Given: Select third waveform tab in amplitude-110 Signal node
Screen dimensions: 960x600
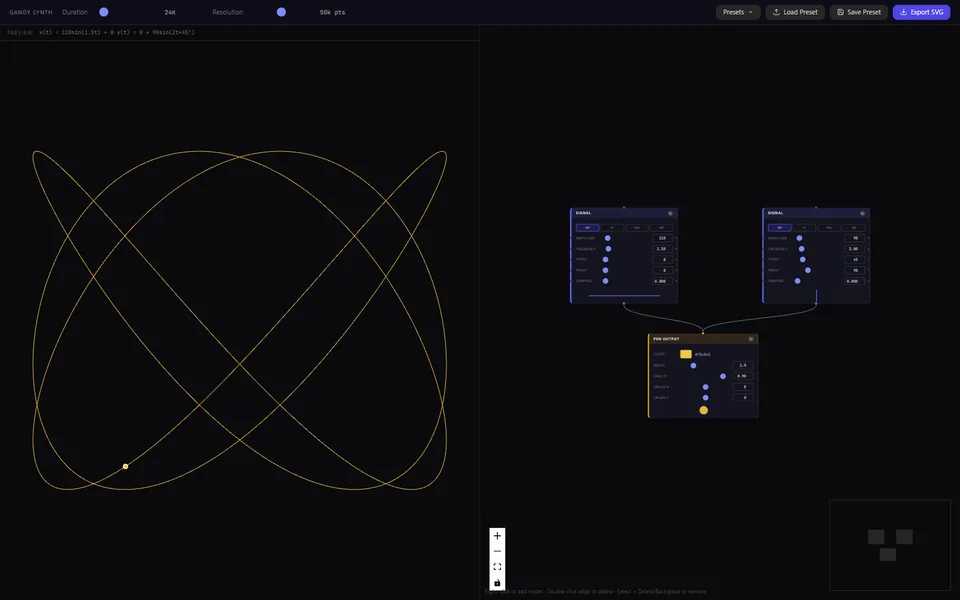Looking at the screenshot, I should [x=637, y=228].
